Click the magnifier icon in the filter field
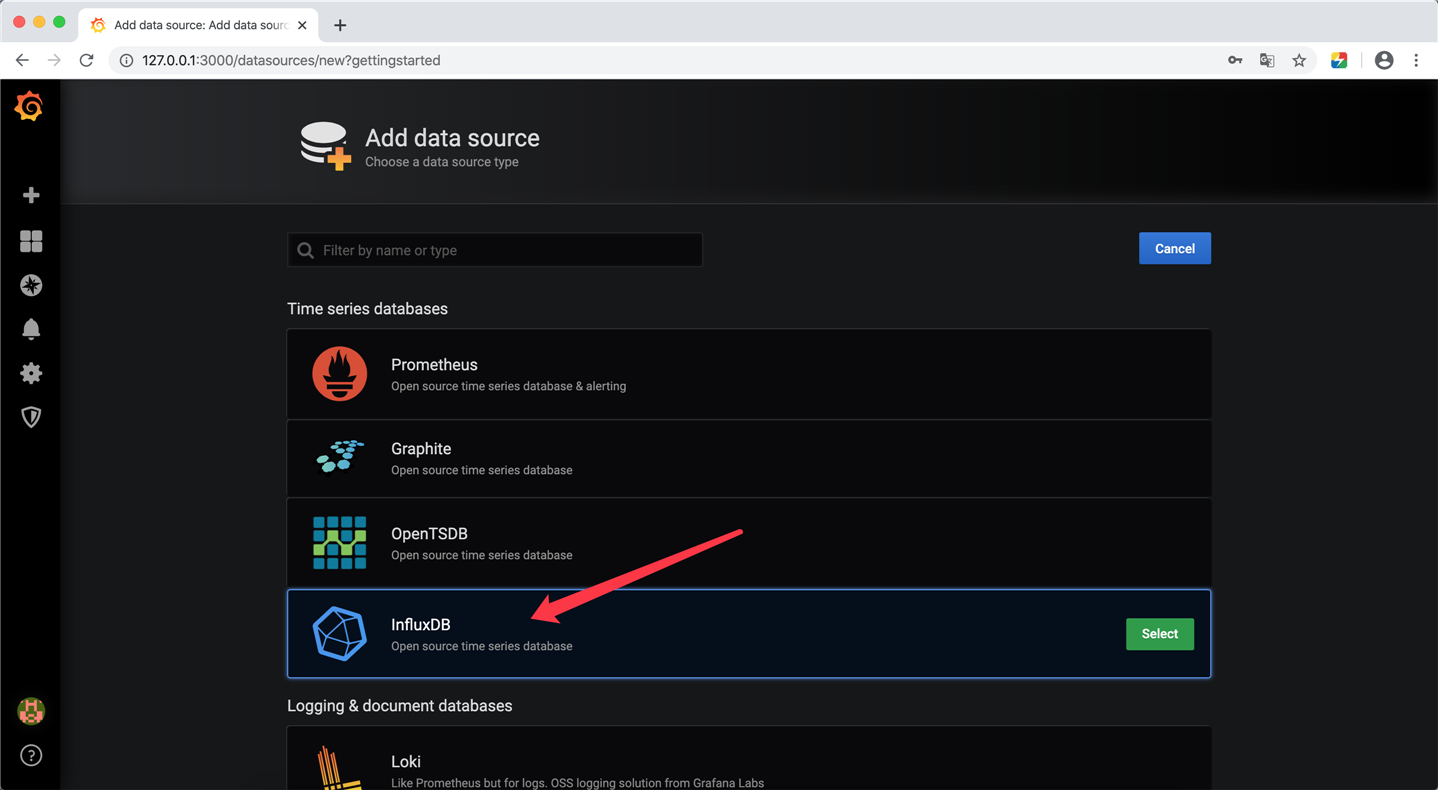Viewport: 1438px width, 790px height. 306,250
